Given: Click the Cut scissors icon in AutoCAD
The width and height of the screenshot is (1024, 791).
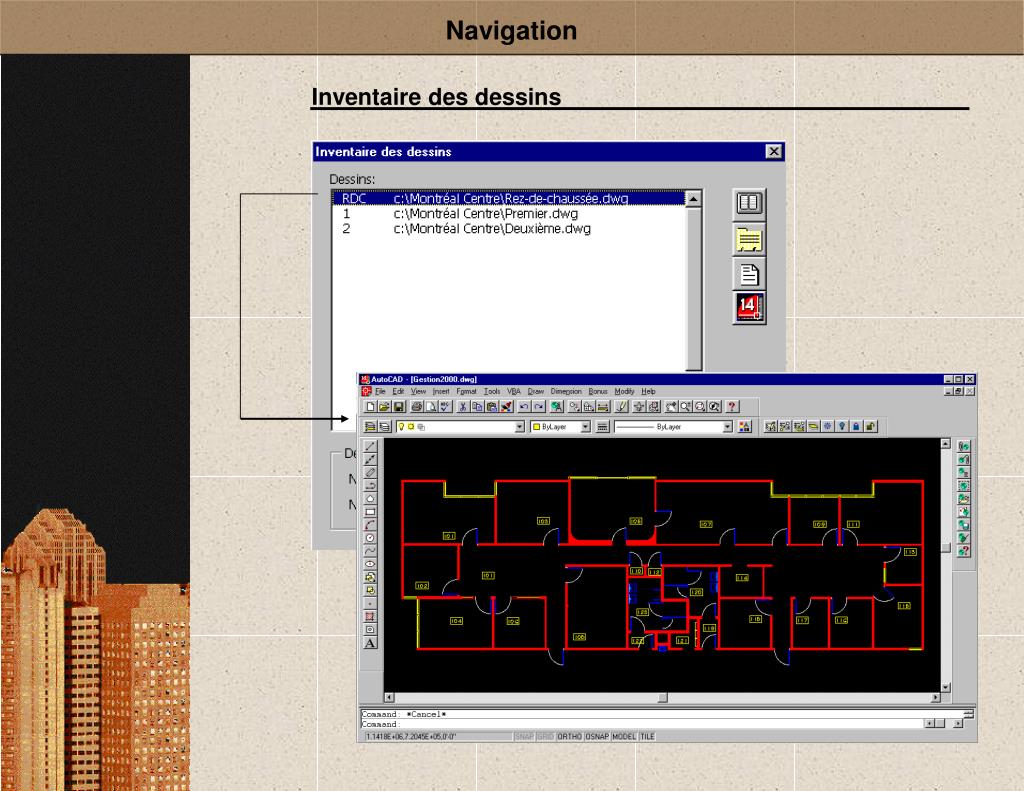Looking at the screenshot, I should click(x=462, y=406).
